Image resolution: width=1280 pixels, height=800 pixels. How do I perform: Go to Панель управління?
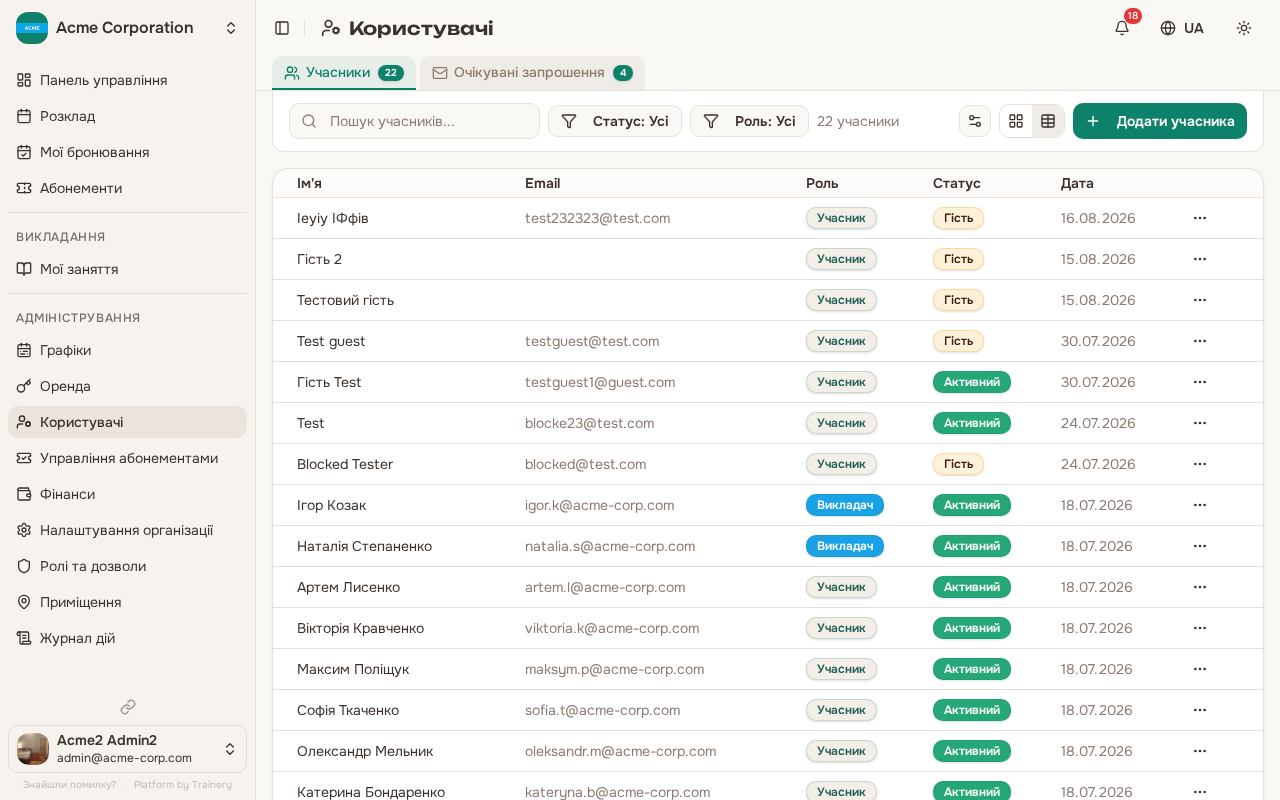coord(127,80)
